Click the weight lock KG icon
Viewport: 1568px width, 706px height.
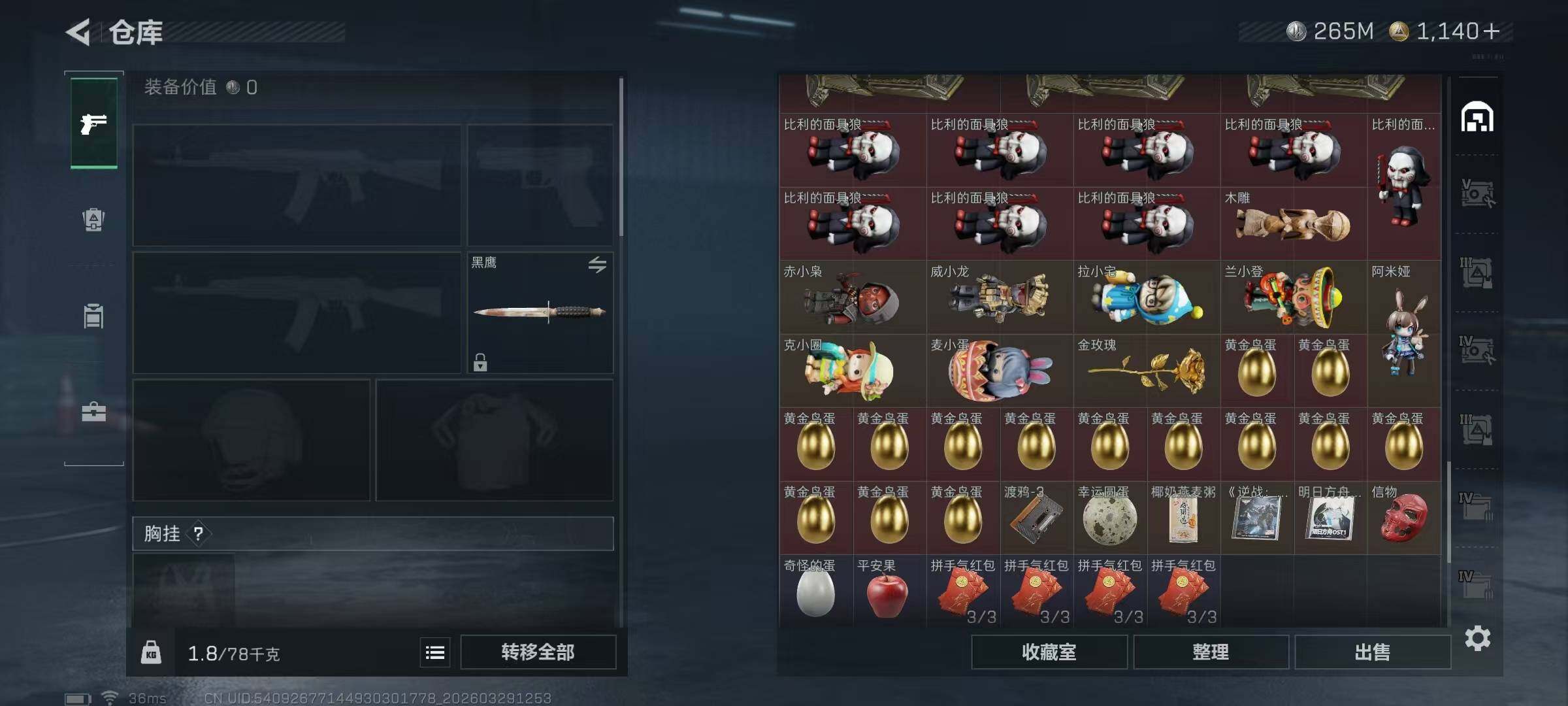(151, 652)
